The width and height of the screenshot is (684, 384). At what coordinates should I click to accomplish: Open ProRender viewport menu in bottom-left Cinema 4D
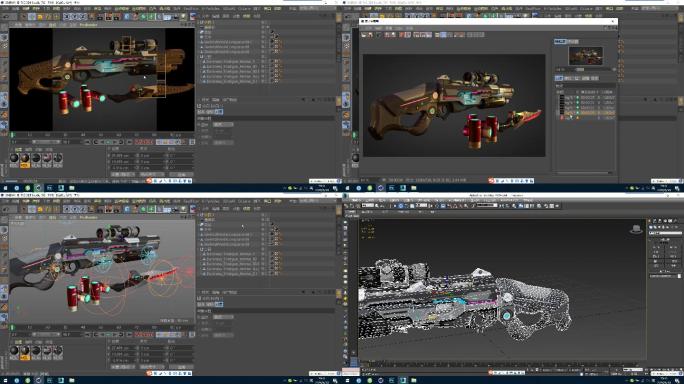coord(88,217)
